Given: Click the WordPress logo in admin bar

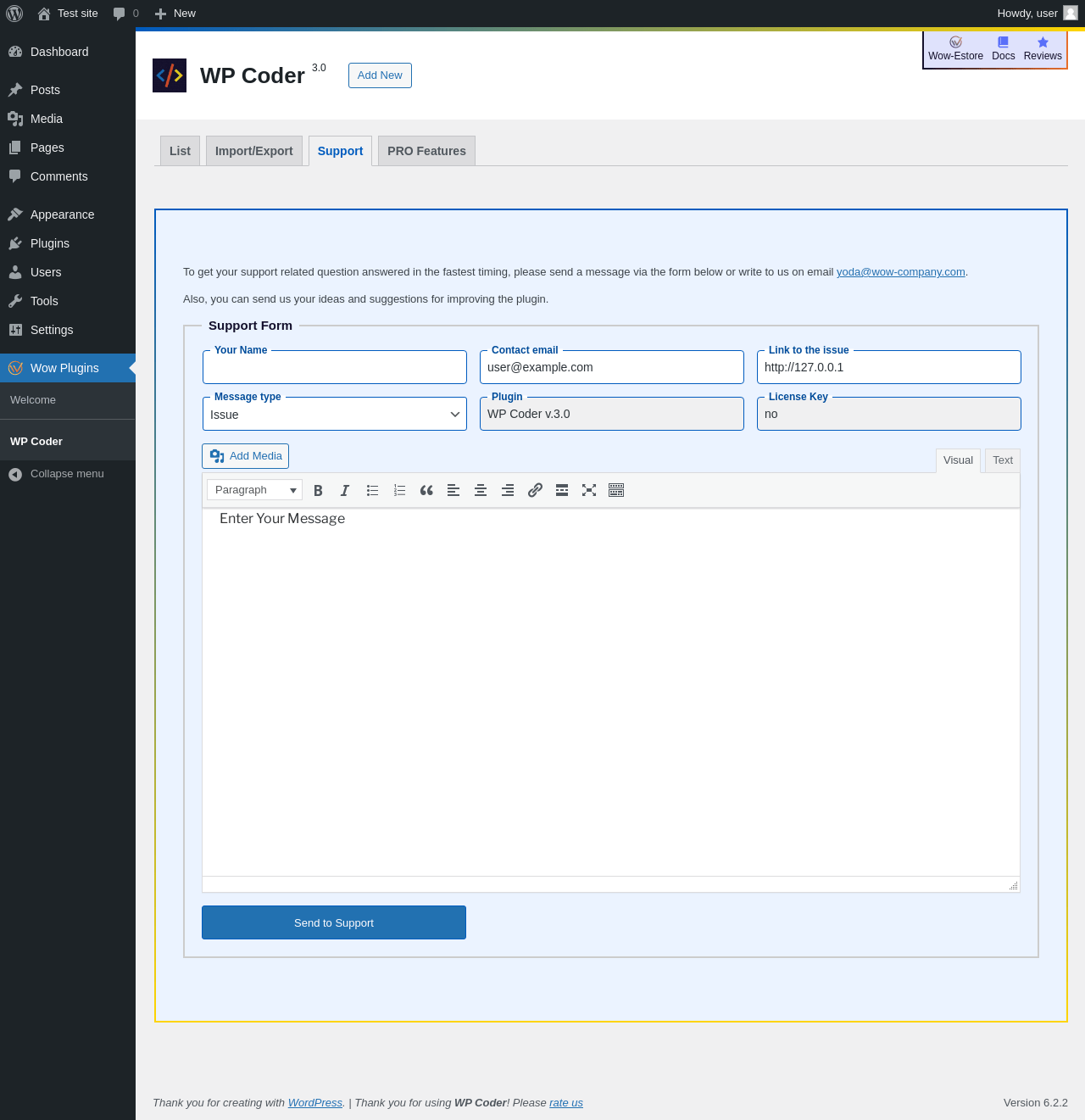Looking at the screenshot, I should (x=14, y=14).
